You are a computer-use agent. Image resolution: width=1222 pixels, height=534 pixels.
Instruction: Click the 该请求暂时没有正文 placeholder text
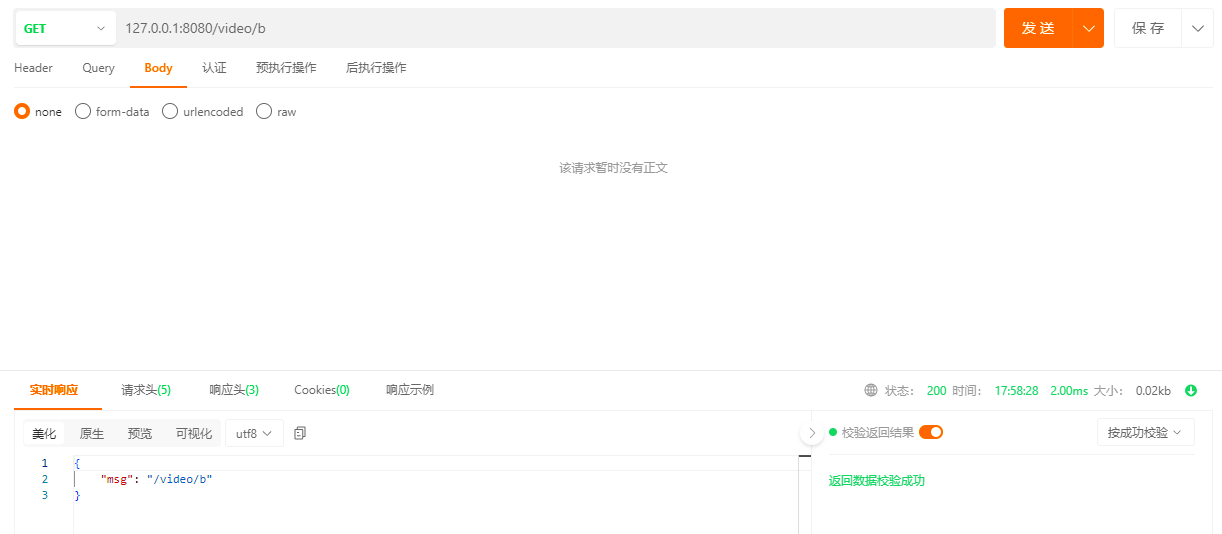click(x=613, y=168)
